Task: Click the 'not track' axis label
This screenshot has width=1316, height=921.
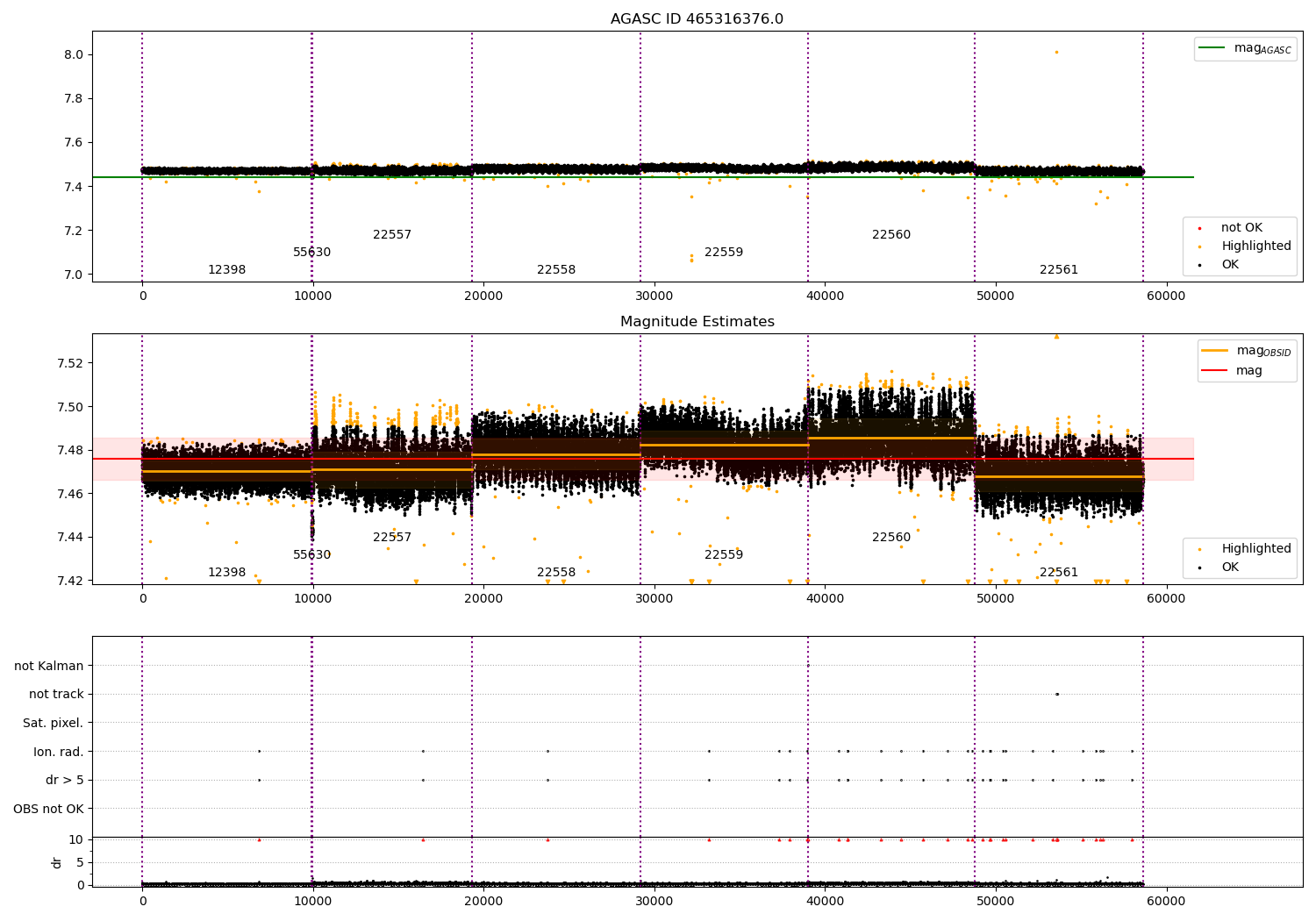Action: pos(56,695)
